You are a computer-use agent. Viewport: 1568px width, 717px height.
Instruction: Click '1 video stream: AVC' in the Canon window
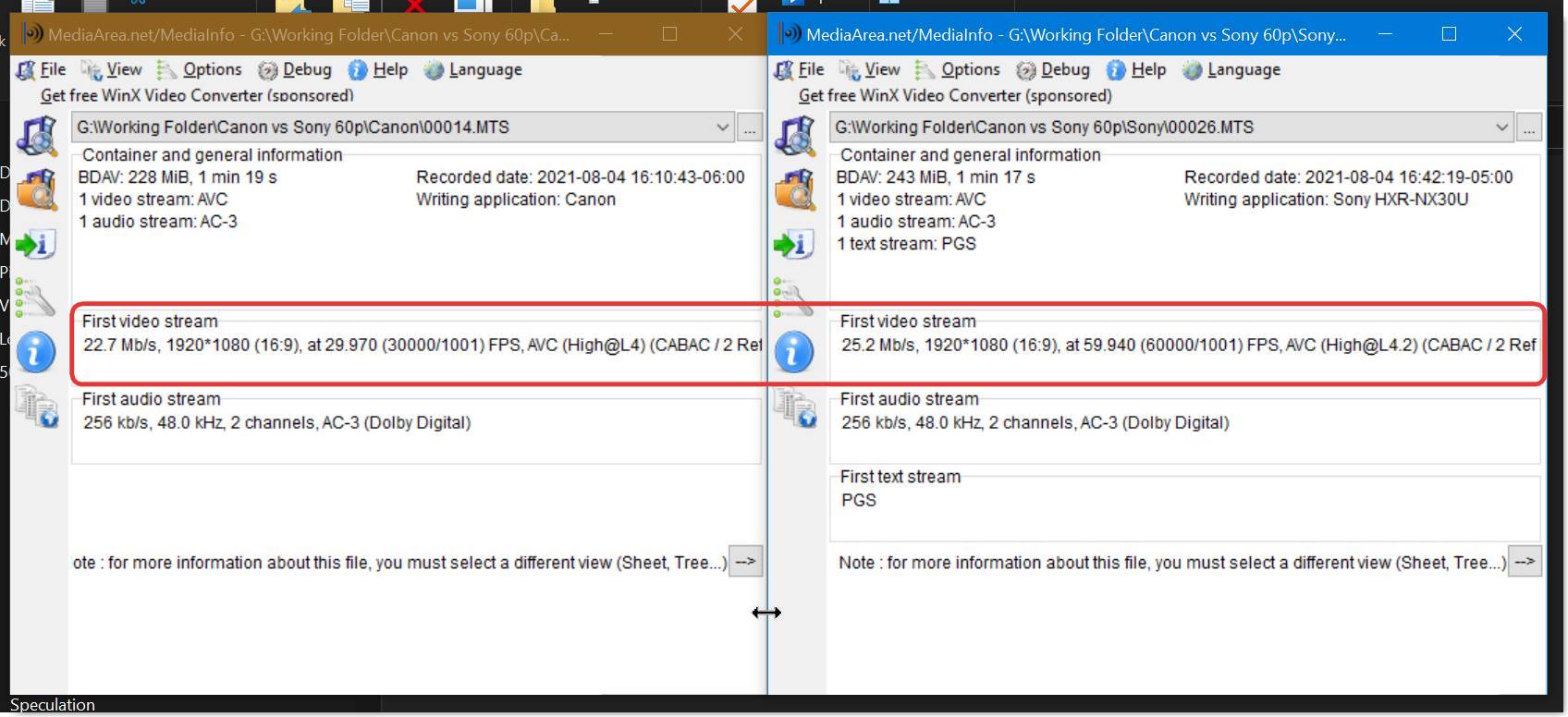(x=153, y=200)
